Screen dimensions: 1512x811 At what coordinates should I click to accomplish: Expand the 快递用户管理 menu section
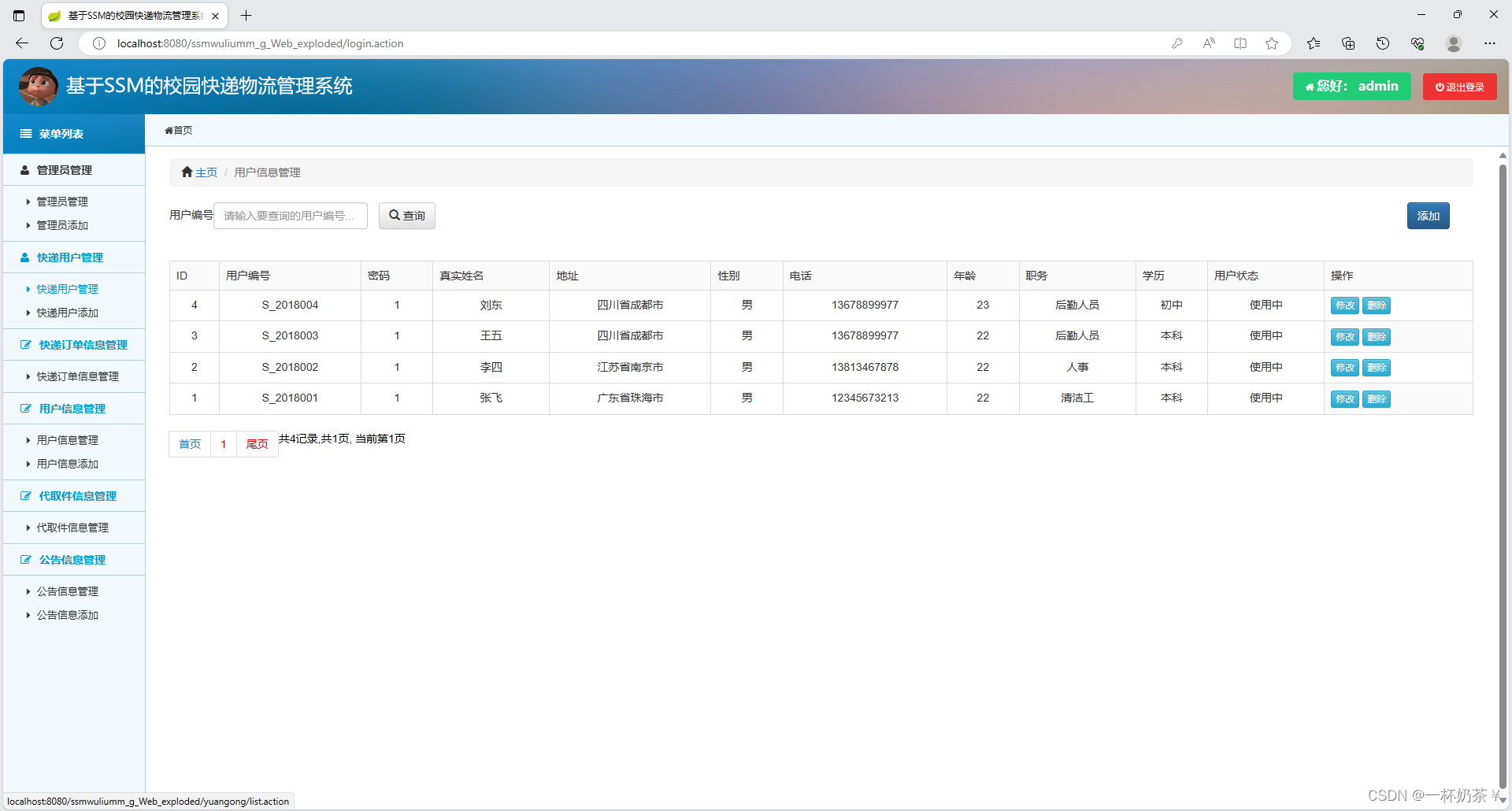[74, 257]
